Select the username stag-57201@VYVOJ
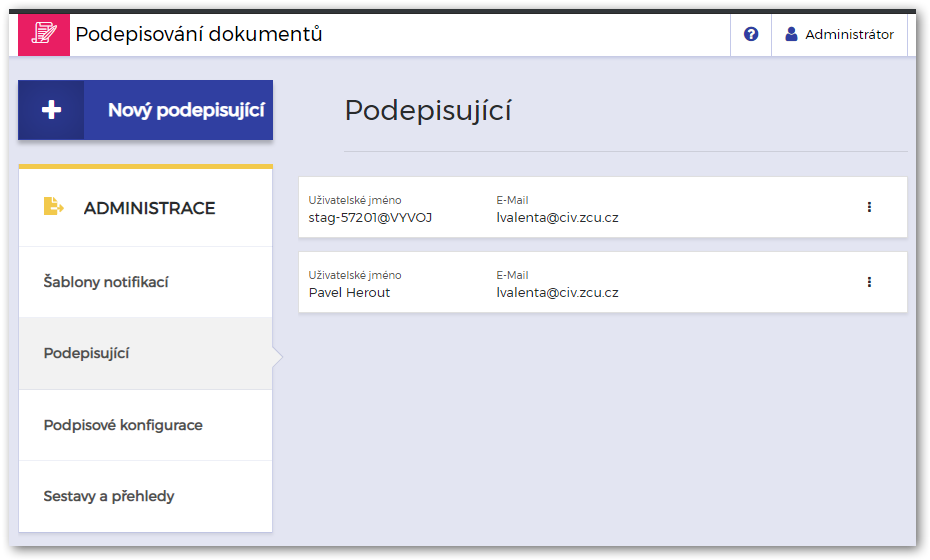Viewport: 930px width, 560px height. click(x=370, y=217)
